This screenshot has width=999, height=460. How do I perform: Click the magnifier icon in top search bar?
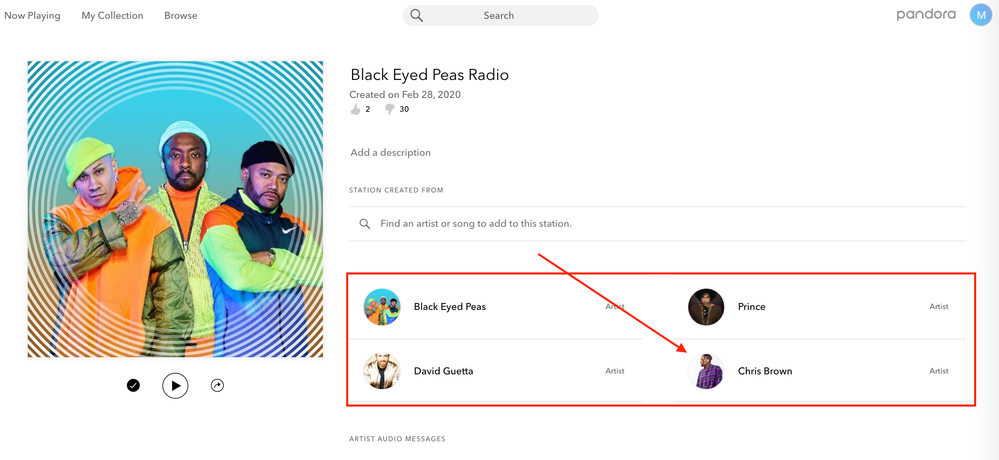click(x=417, y=16)
